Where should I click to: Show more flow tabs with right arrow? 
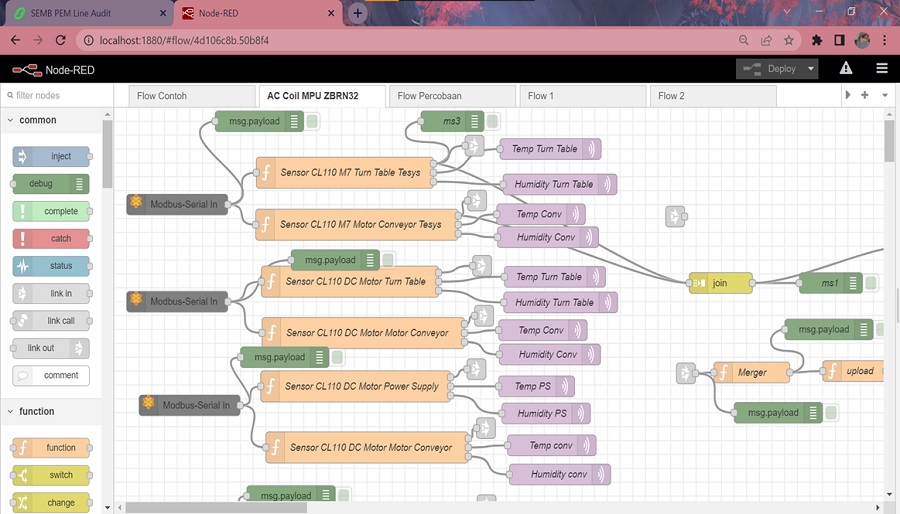(x=848, y=95)
